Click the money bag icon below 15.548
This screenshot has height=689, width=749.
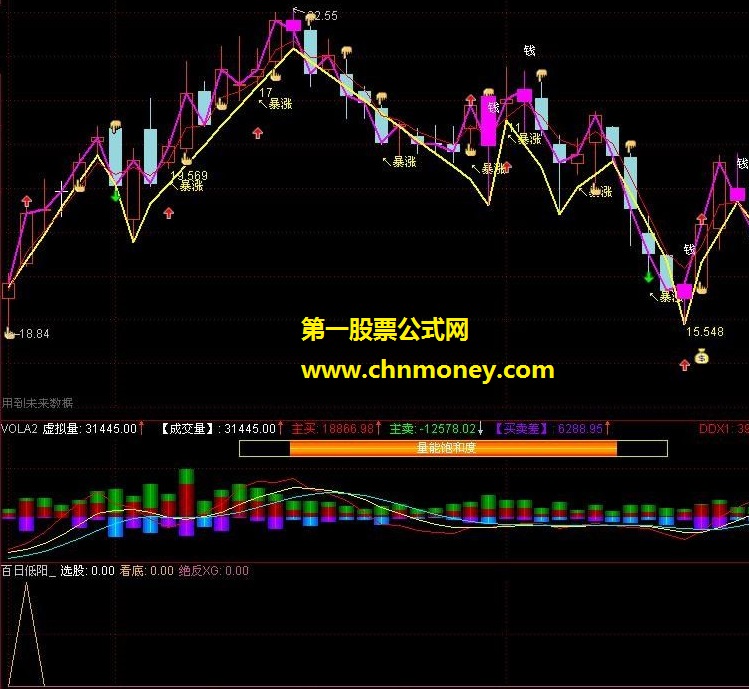click(x=701, y=356)
